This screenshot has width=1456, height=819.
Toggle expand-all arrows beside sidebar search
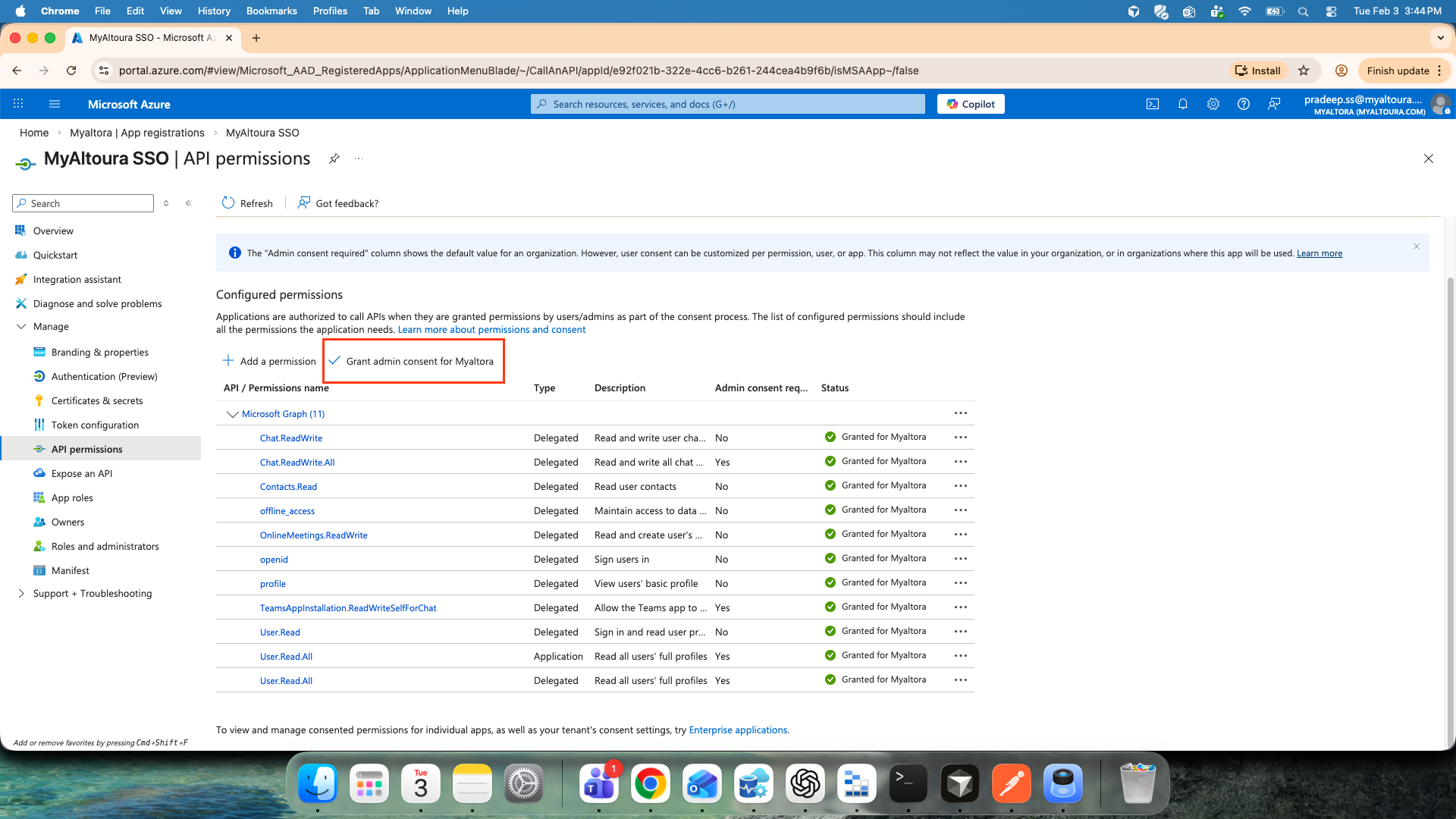[166, 203]
